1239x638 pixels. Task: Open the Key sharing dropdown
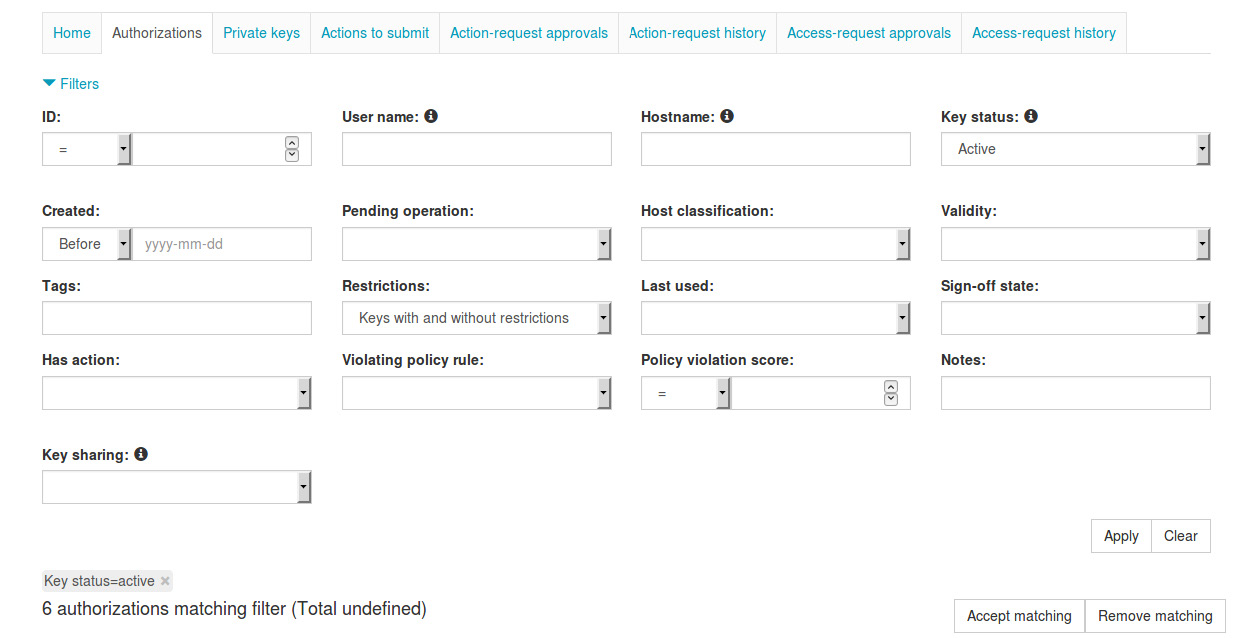click(177, 487)
